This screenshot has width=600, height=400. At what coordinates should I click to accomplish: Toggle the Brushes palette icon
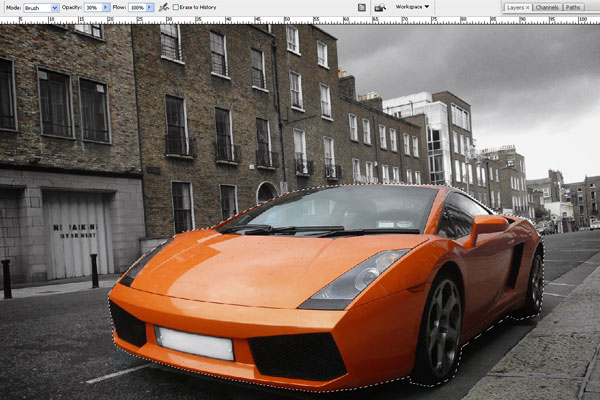click(x=362, y=7)
